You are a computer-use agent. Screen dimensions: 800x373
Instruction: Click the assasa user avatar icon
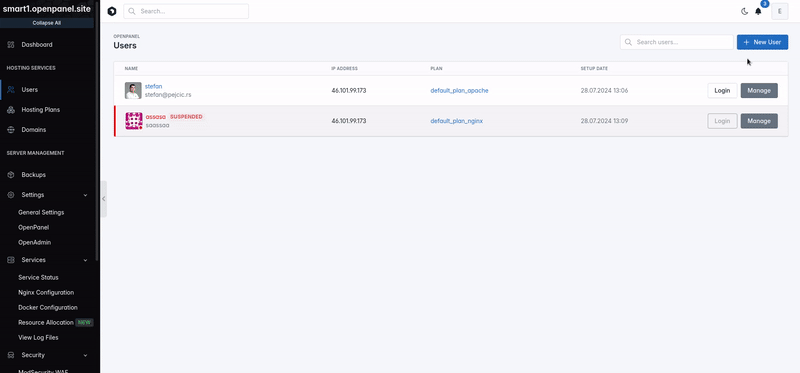pos(134,121)
